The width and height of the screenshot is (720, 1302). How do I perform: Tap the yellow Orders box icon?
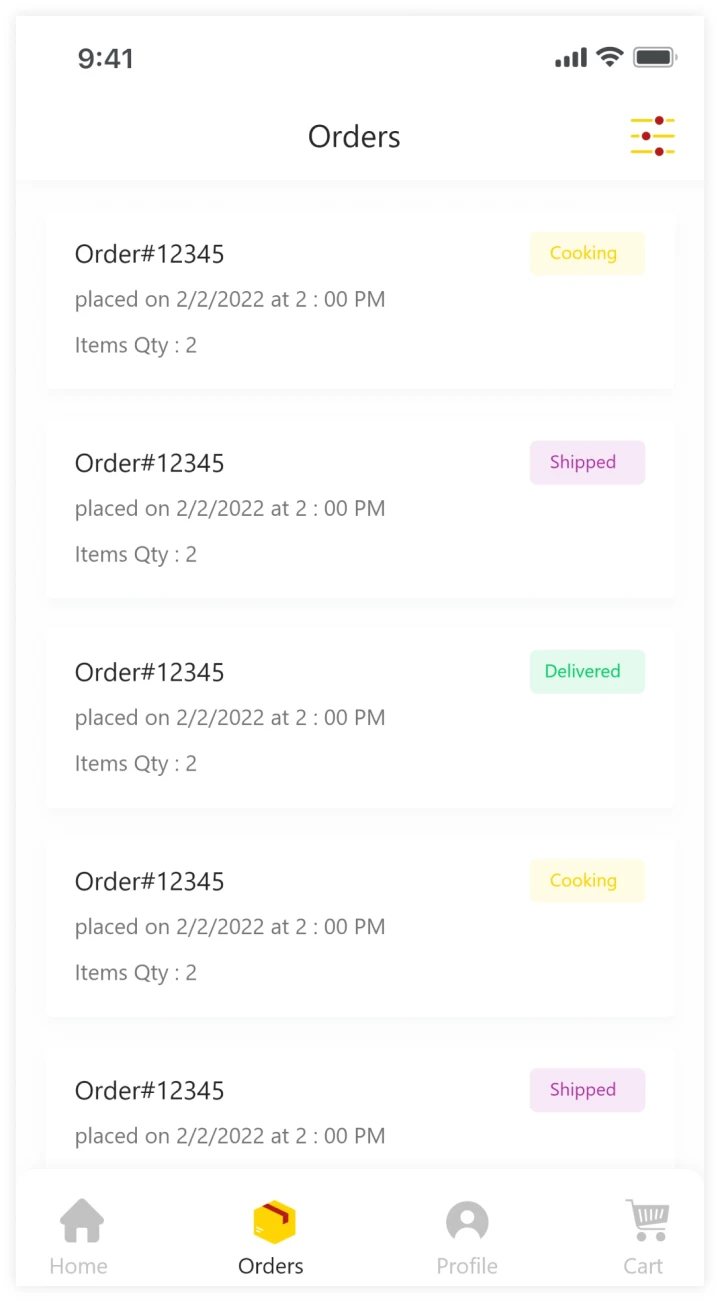[x=273, y=1221]
